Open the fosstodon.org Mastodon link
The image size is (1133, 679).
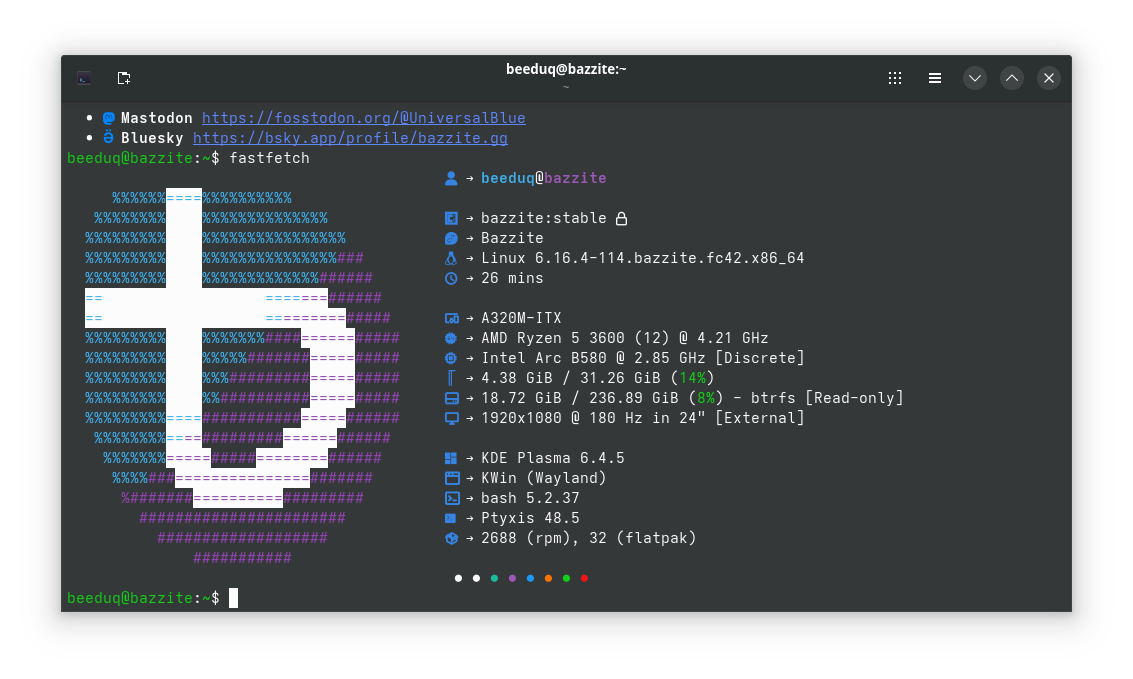tap(363, 118)
